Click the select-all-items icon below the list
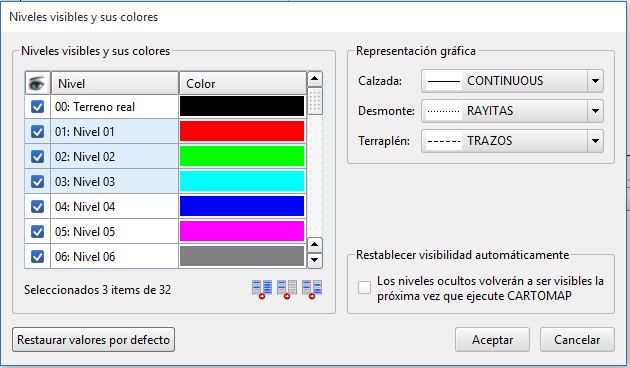The image size is (630, 368). point(262,289)
